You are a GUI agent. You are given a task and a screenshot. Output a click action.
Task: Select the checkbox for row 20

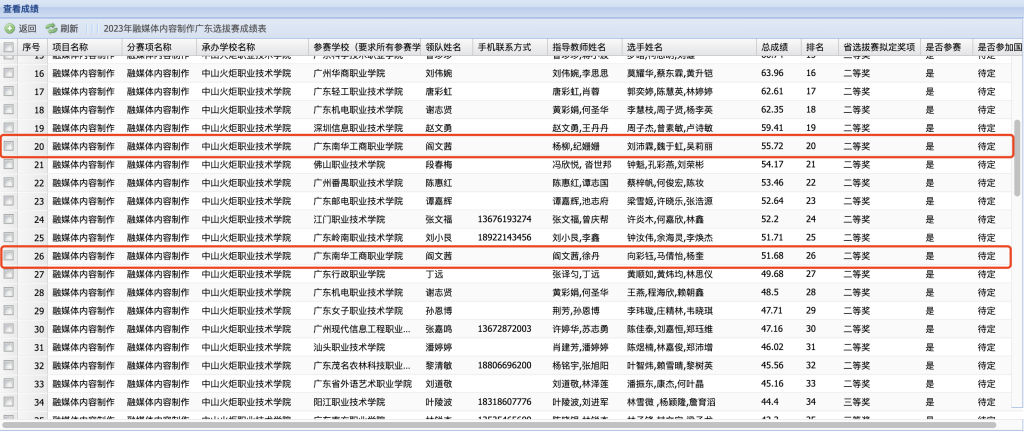(x=9, y=146)
